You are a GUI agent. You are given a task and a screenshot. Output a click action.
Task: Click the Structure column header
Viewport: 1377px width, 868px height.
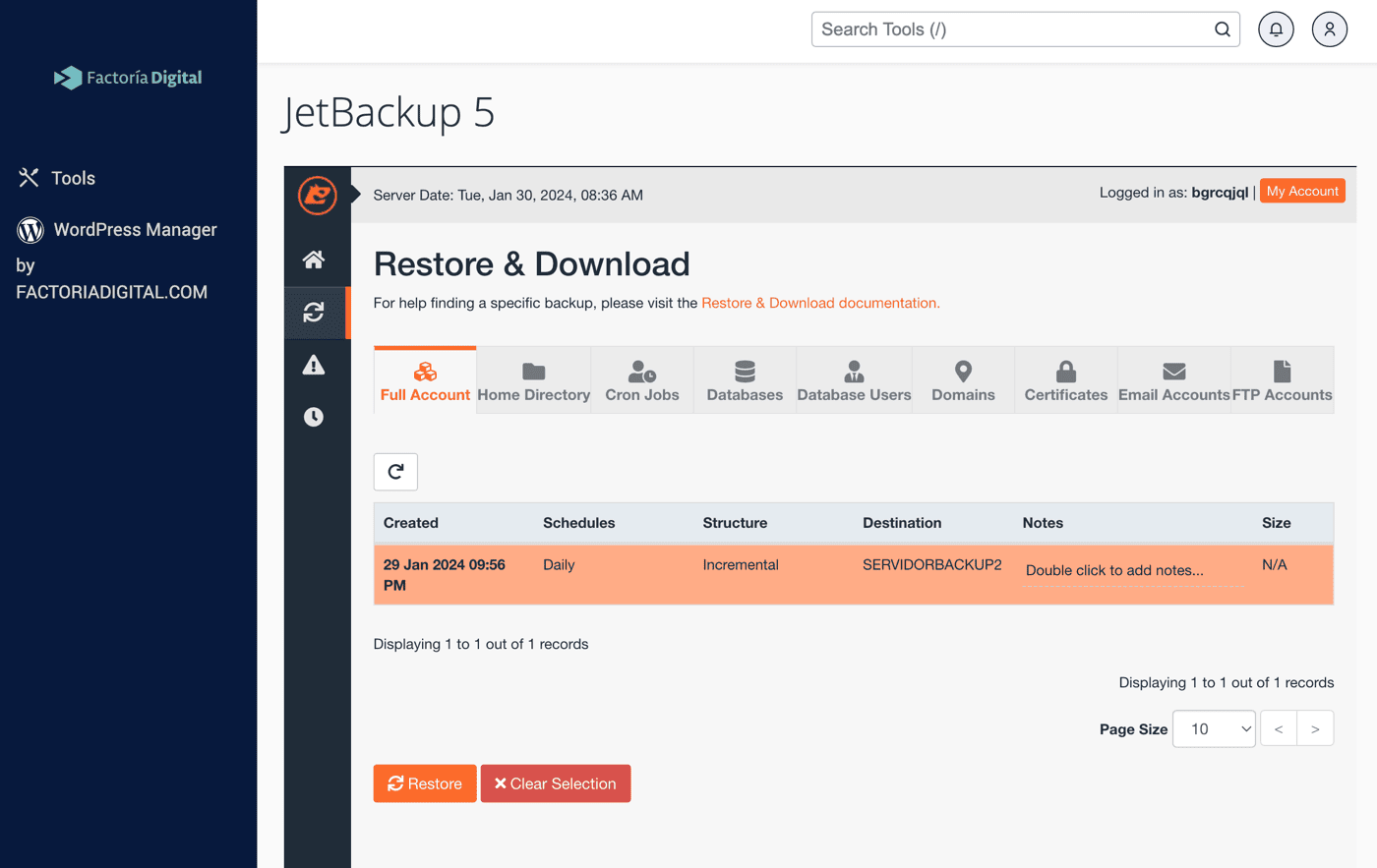[x=735, y=523]
